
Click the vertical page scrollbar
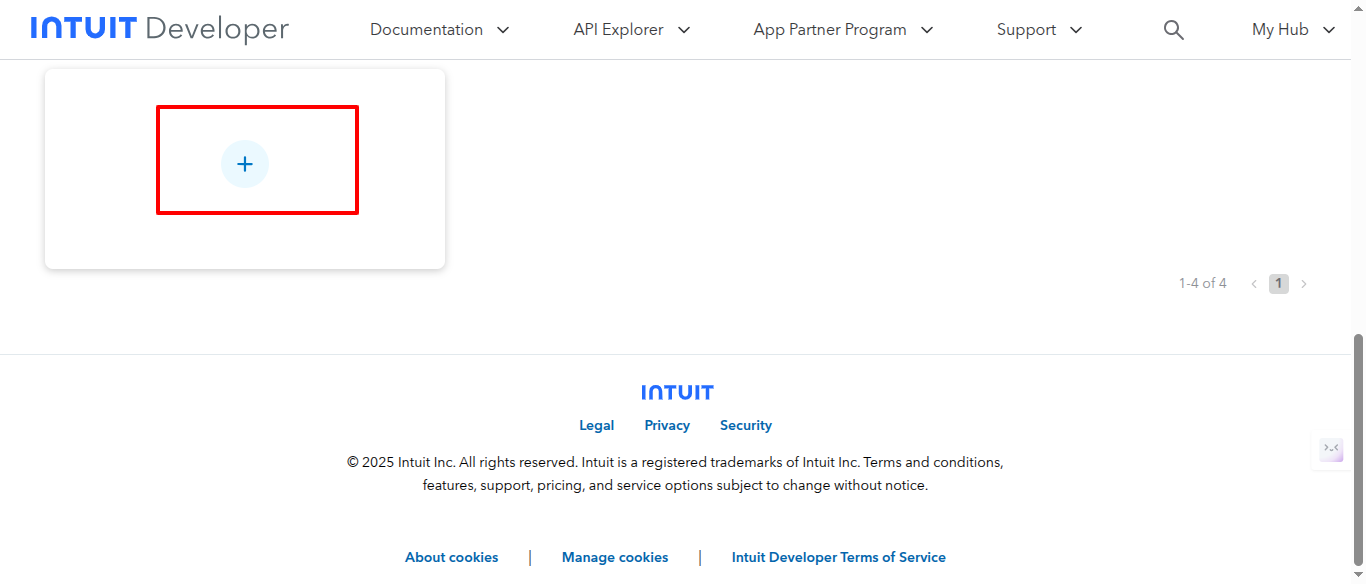click(1358, 450)
